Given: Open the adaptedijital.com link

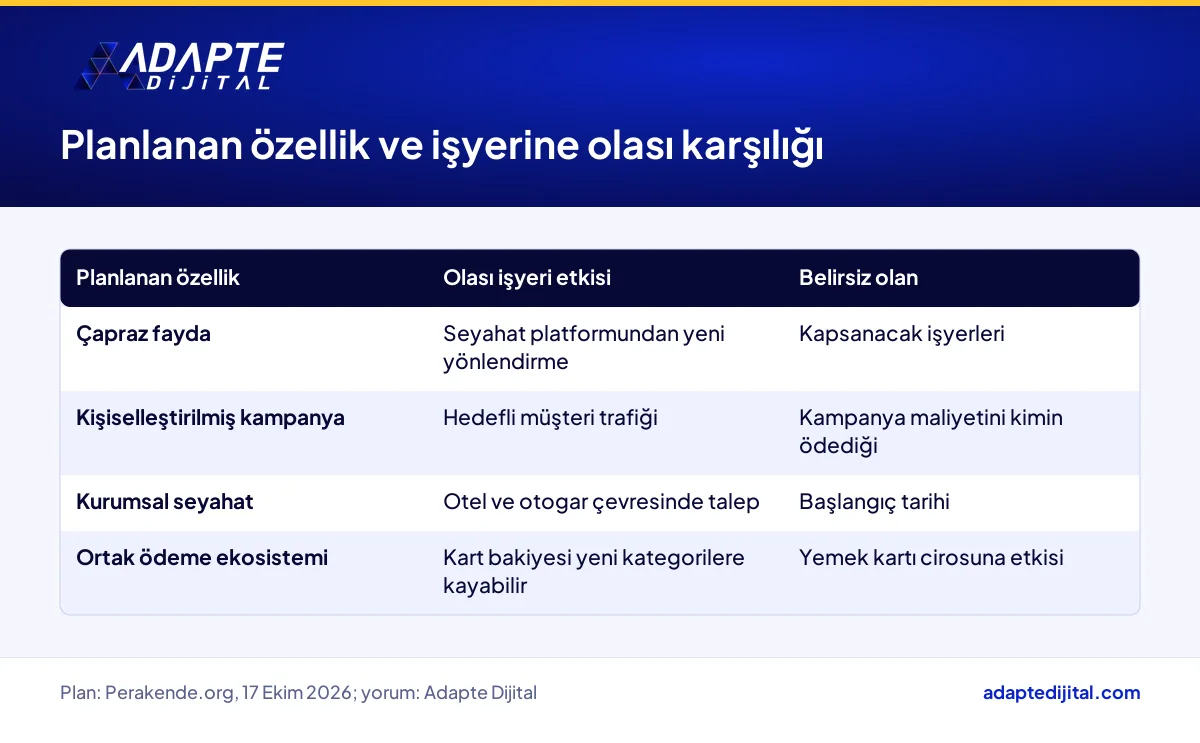Looking at the screenshot, I should point(1061,692).
